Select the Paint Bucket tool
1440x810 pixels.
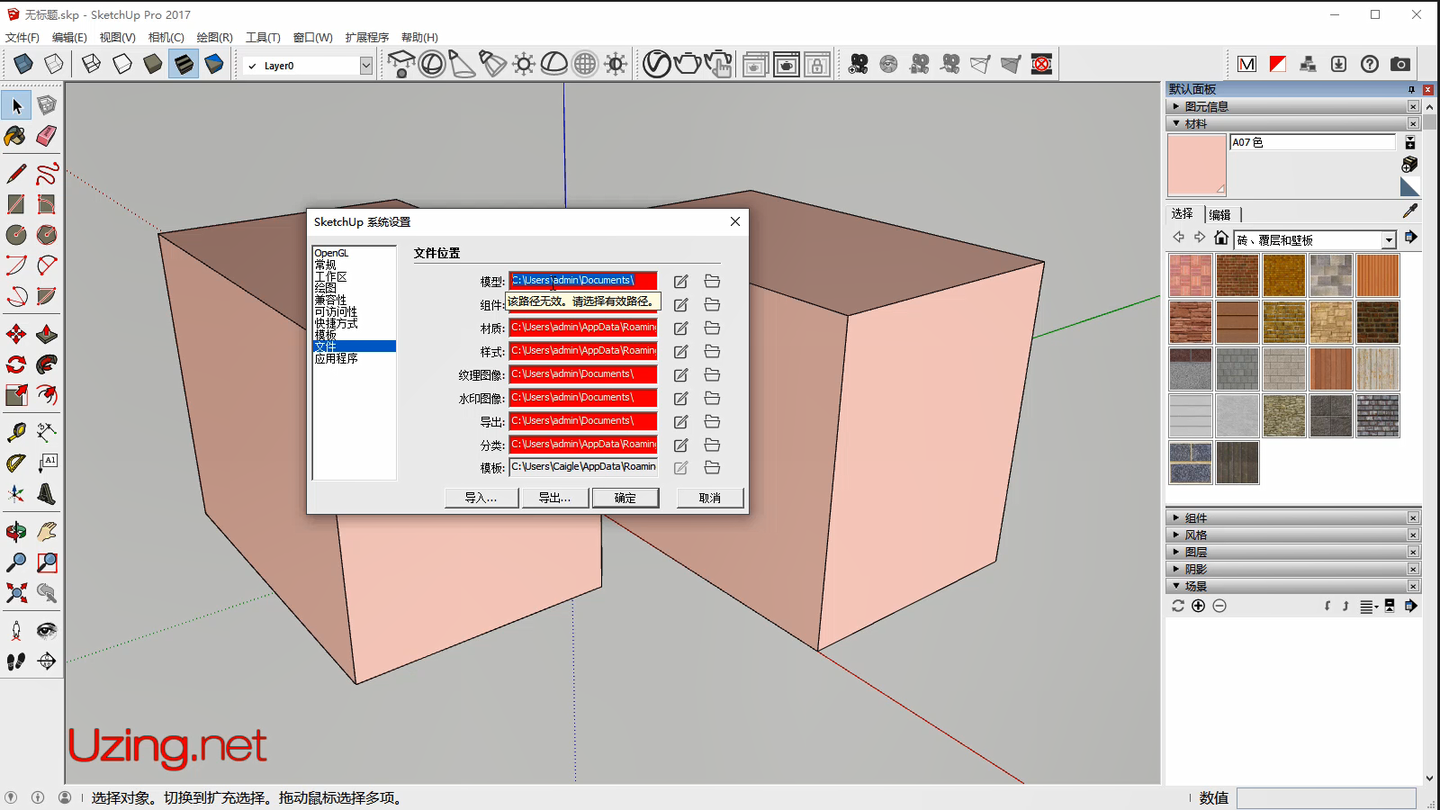(x=16, y=136)
